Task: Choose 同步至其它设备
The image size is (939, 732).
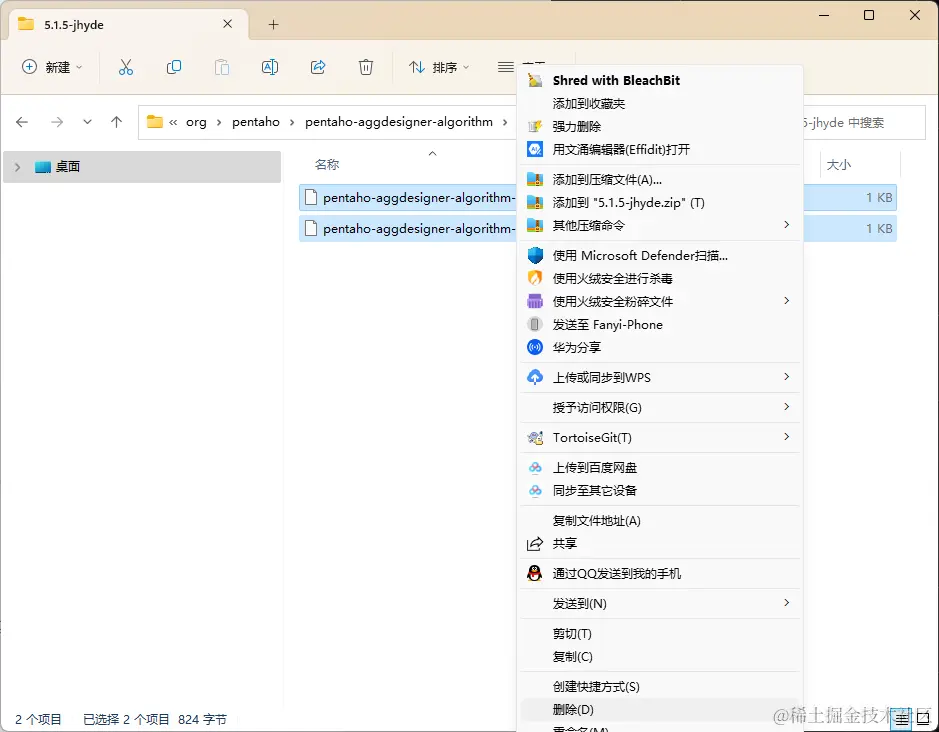Action: 660,491
